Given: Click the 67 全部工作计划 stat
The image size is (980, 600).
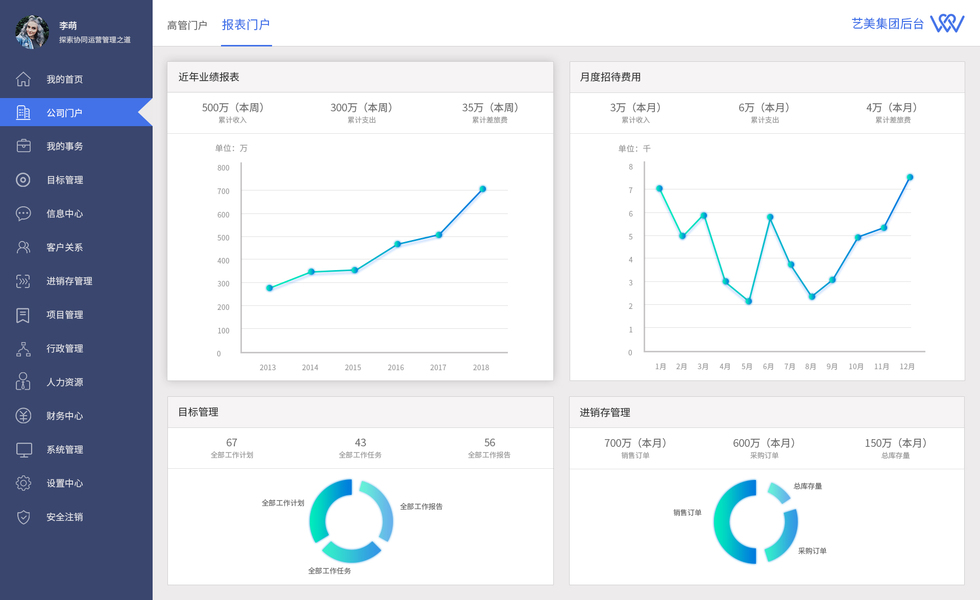Looking at the screenshot, I should click(232, 448).
